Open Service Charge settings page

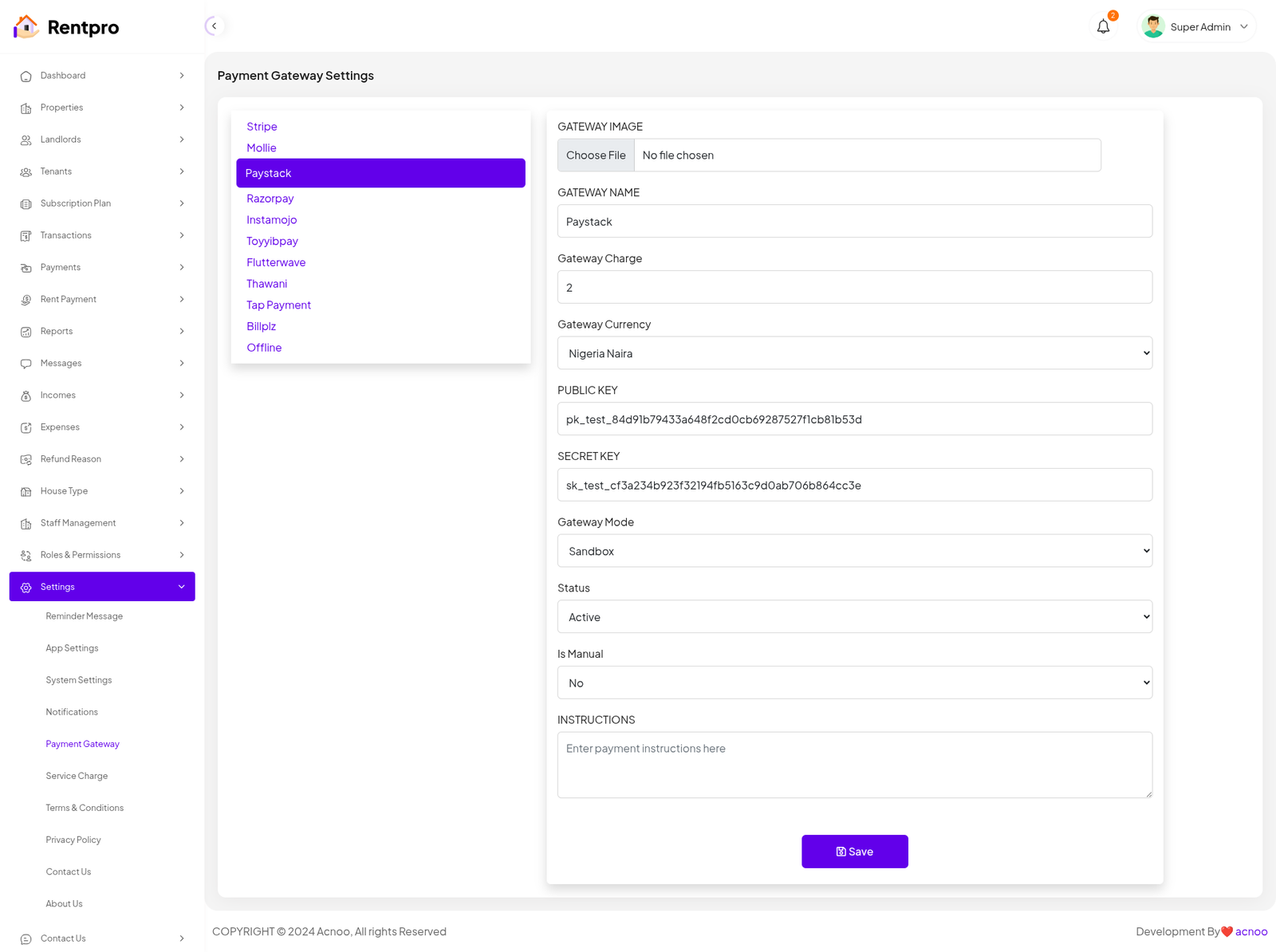(77, 776)
